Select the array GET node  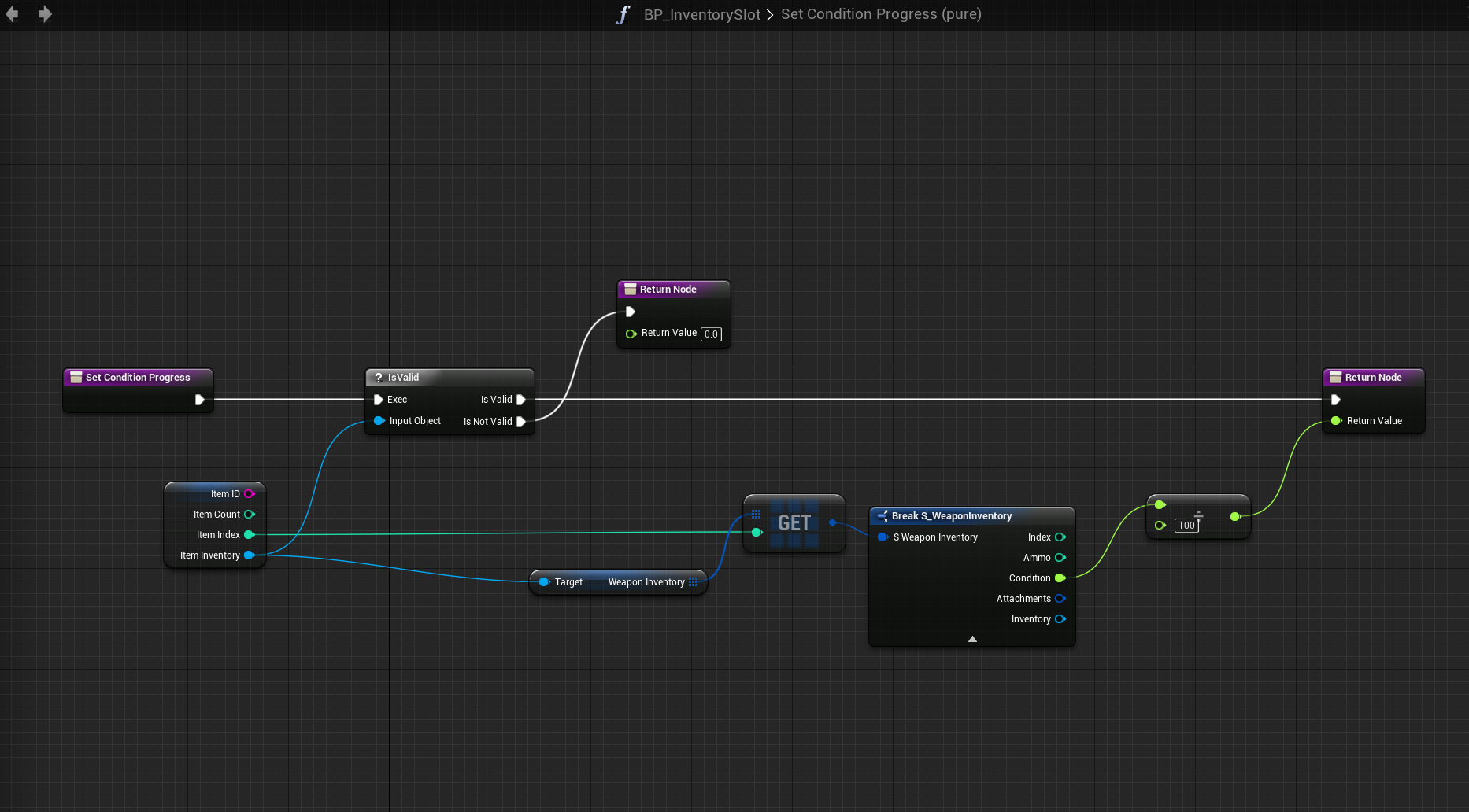(794, 523)
